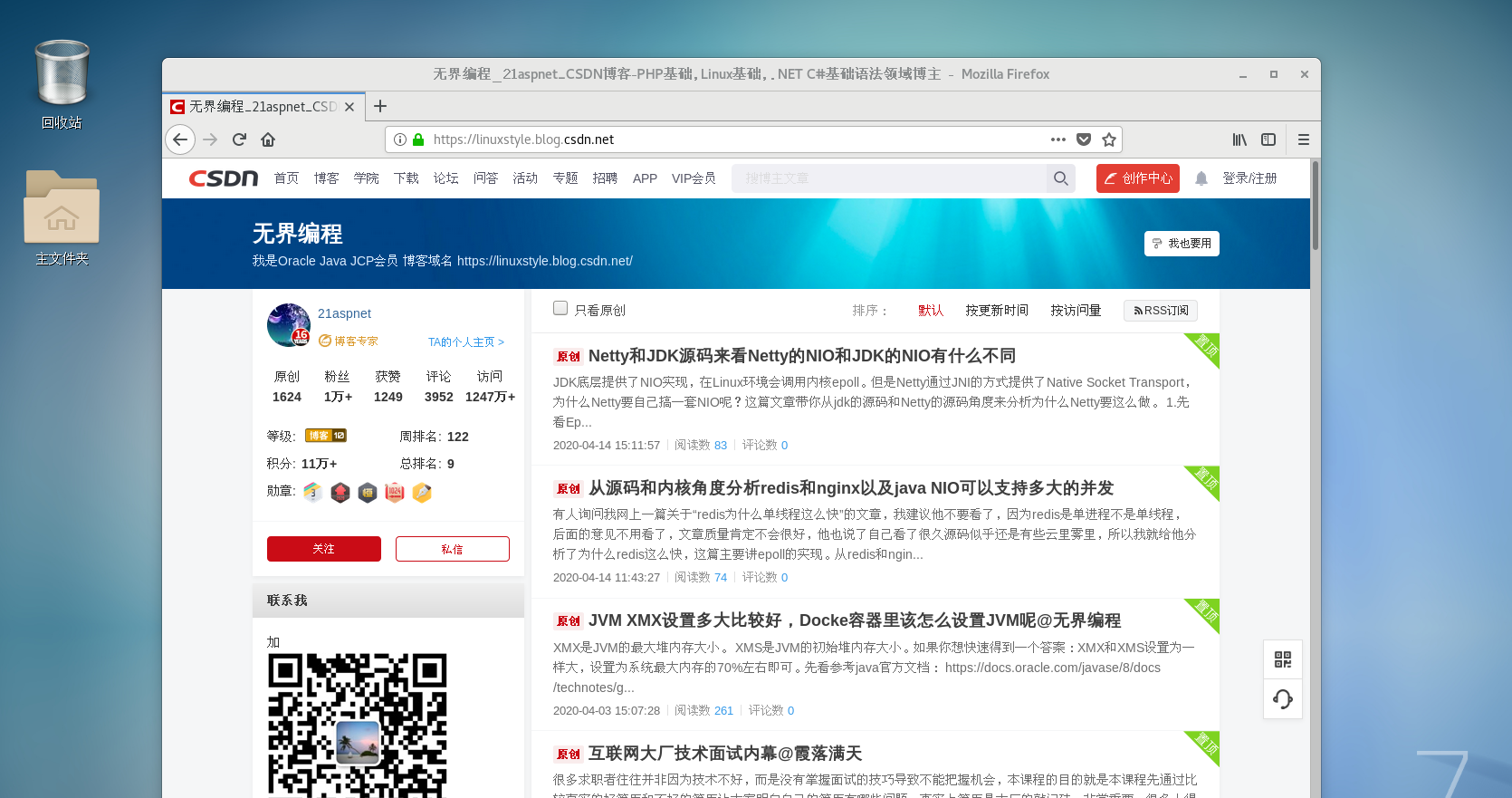
Task: Click the 创作中心 button
Action: [x=1138, y=178]
